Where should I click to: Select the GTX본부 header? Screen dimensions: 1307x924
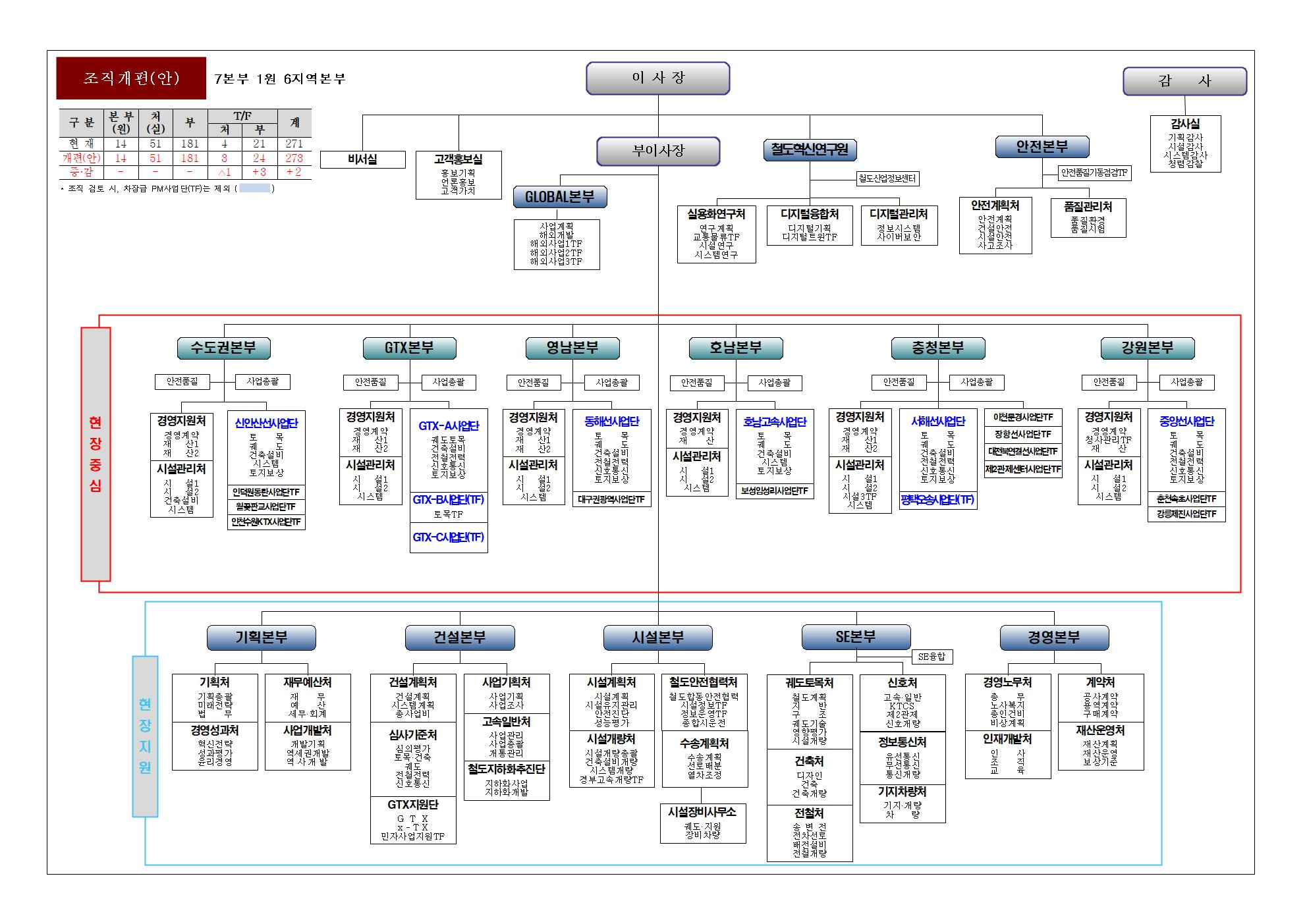click(409, 348)
